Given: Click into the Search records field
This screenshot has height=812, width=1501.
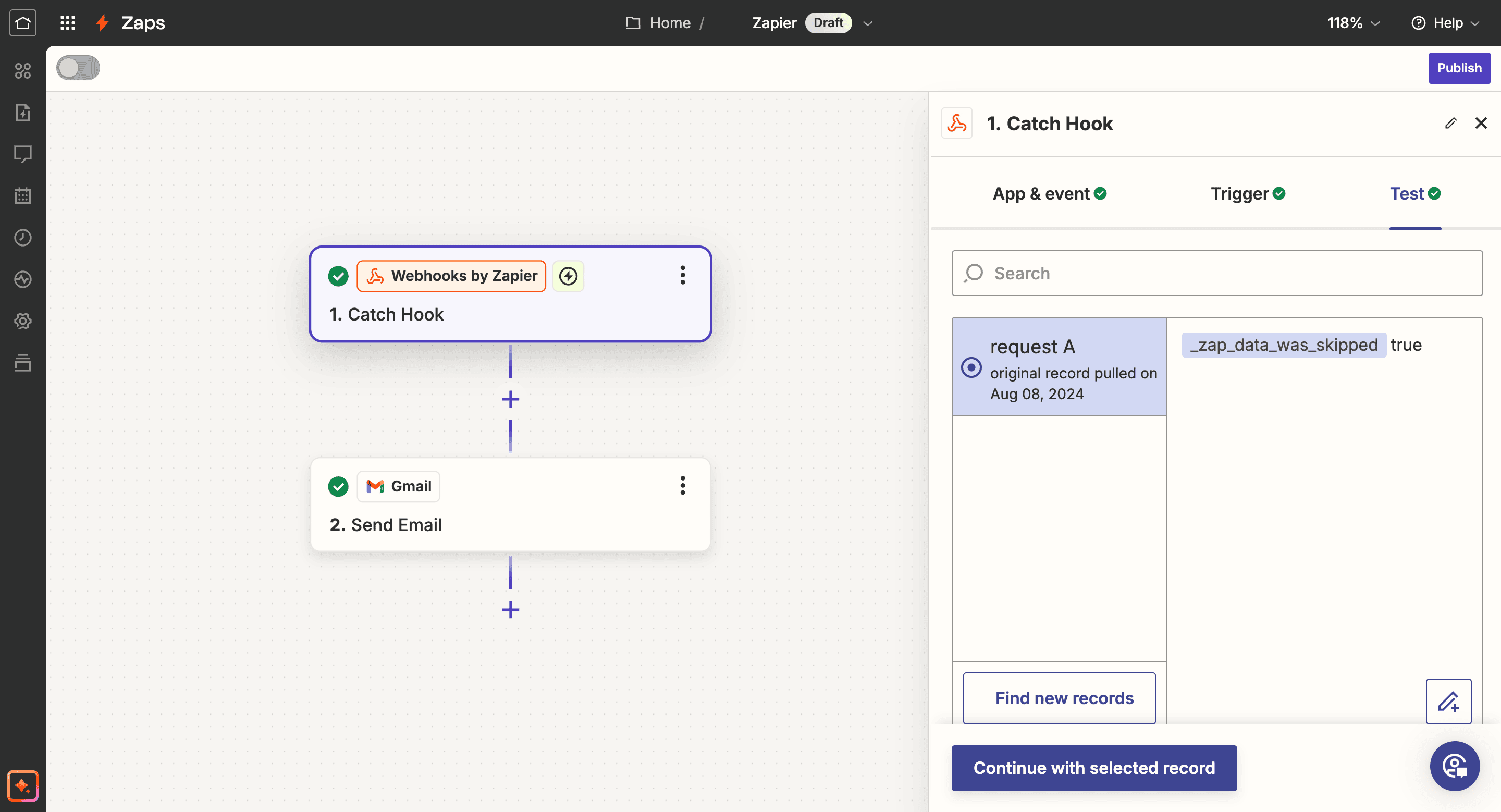Looking at the screenshot, I should 1216,273.
